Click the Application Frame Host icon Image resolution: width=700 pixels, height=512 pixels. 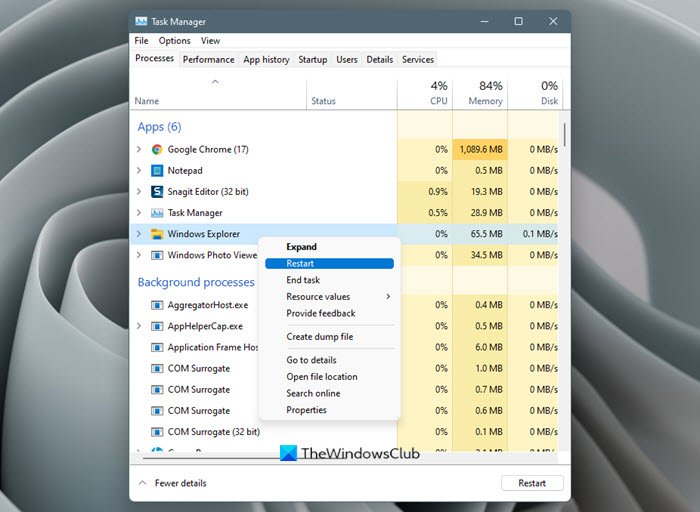[x=157, y=347]
